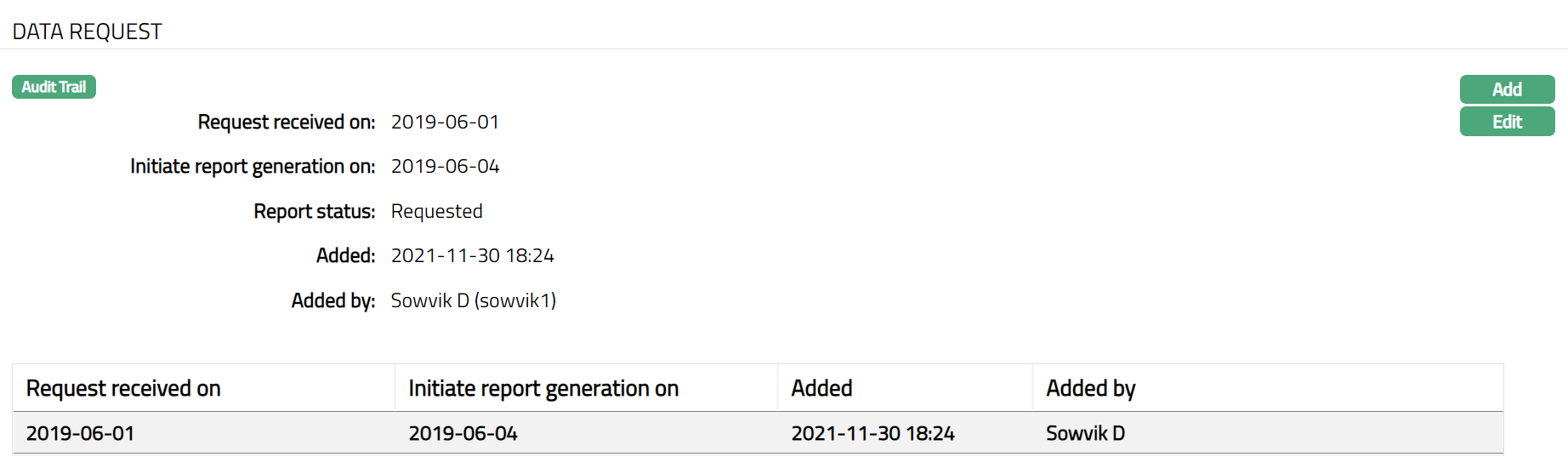Click Initiate report generation on column header
Screen dimensions: 1568x474
point(543,388)
